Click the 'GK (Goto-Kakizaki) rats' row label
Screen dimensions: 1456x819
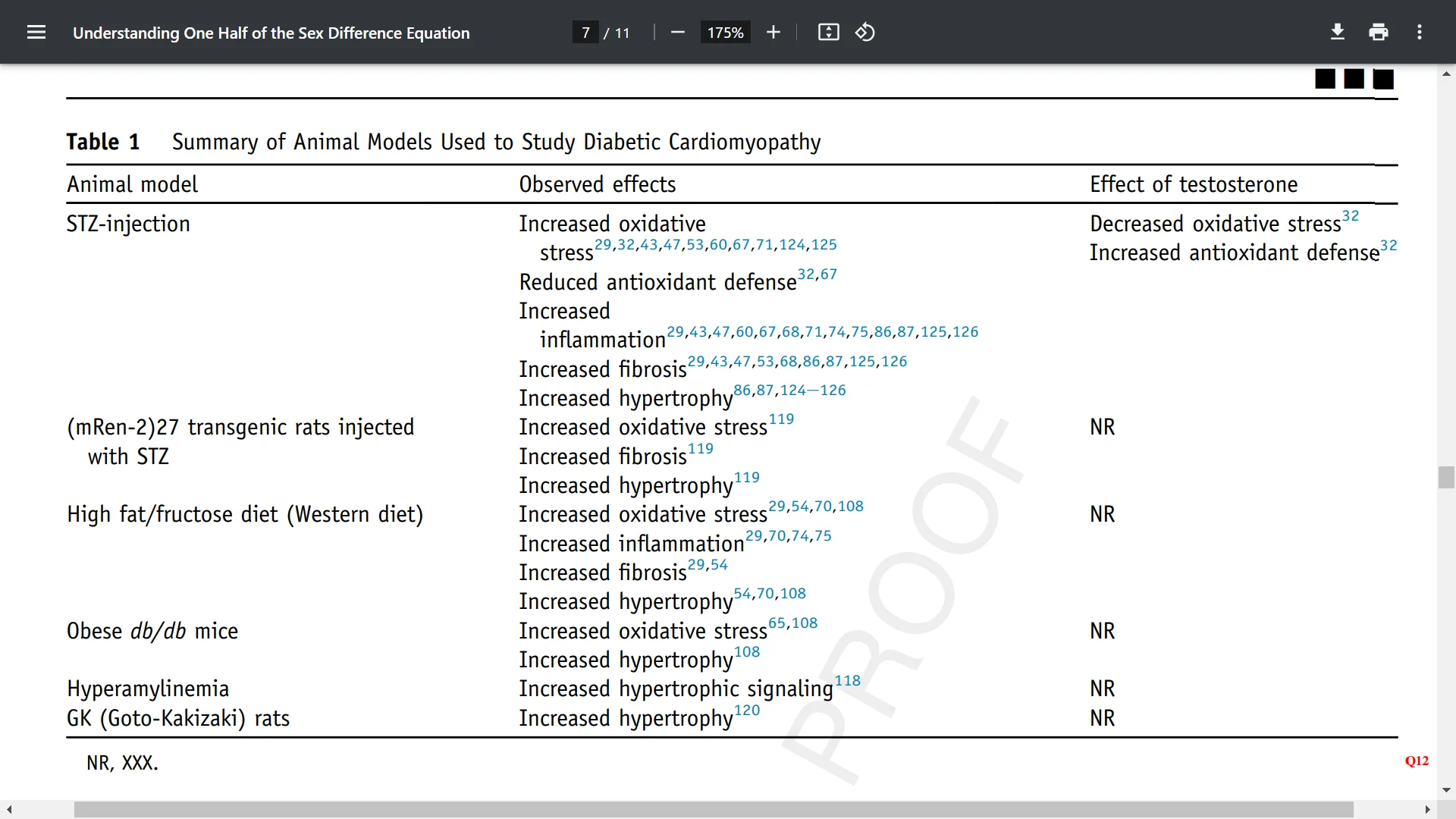click(x=178, y=718)
